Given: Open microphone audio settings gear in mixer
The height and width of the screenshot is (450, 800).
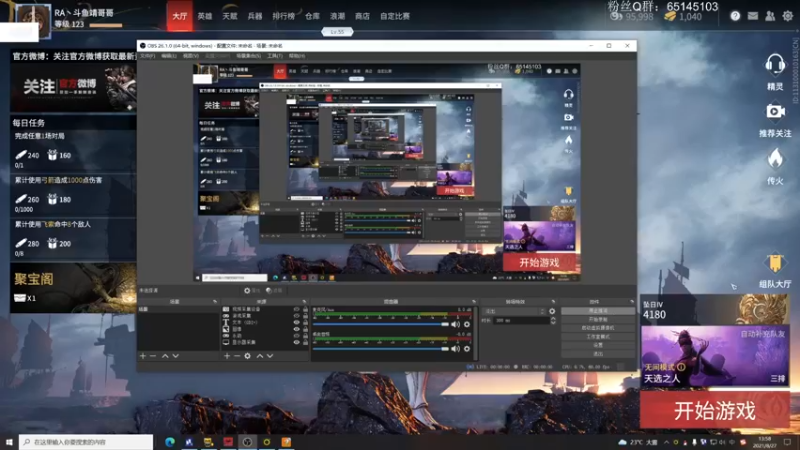Looking at the screenshot, I should coord(467,324).
